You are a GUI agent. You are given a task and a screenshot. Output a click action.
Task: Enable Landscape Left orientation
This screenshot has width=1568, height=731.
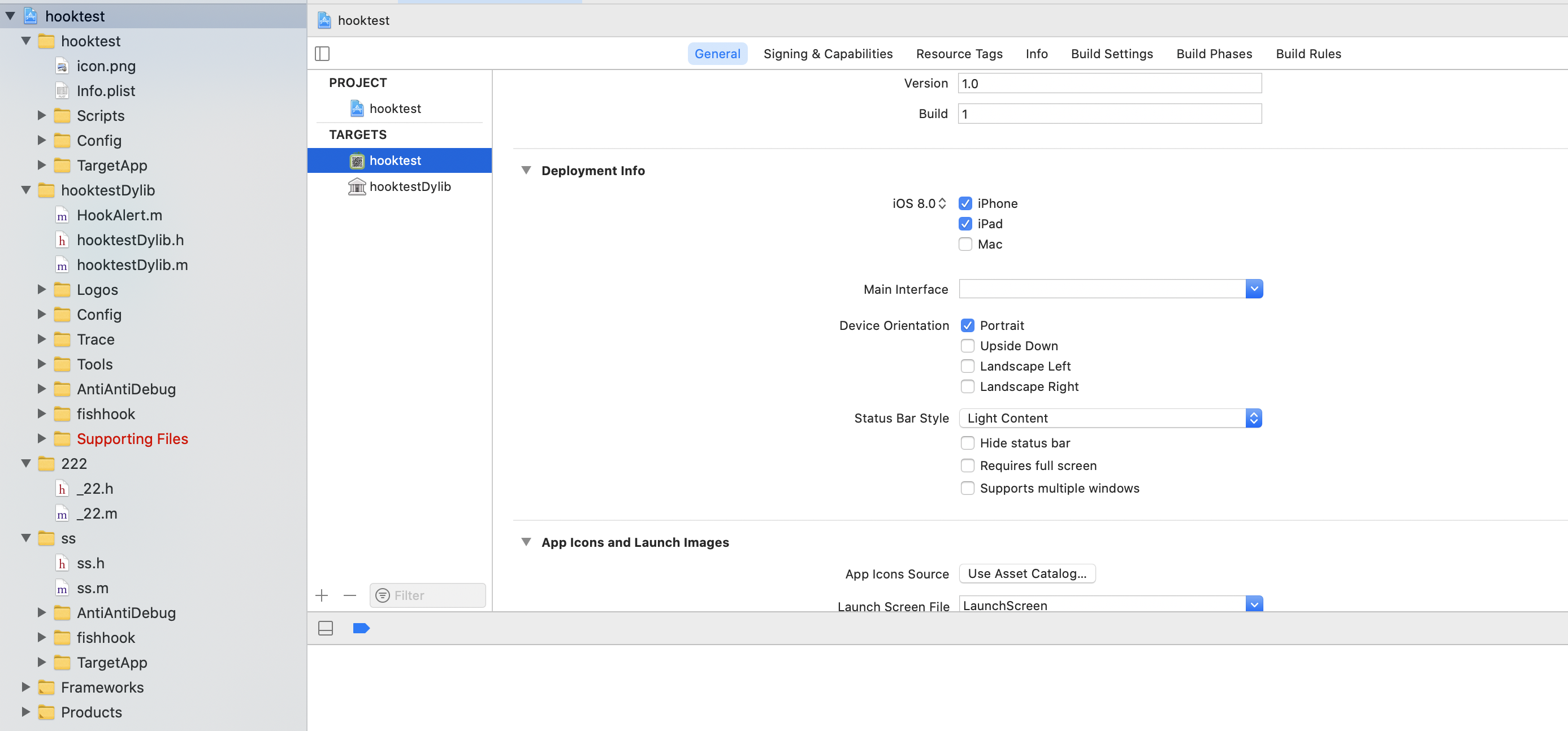(x=967, y=366)
